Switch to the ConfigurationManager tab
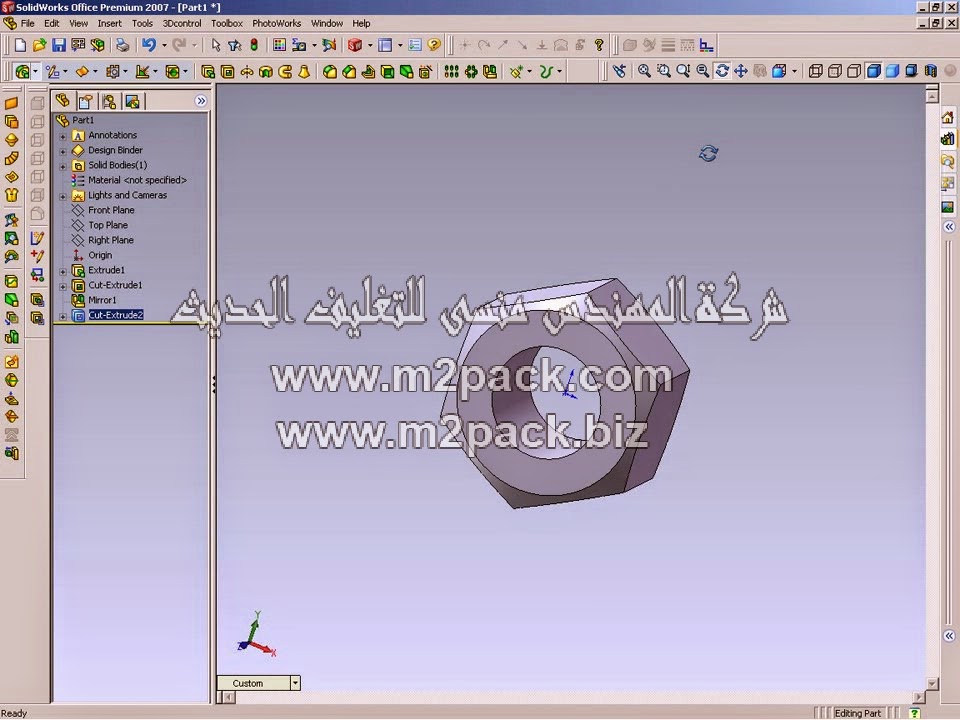 pyautogui.click(x=109, y=101)
